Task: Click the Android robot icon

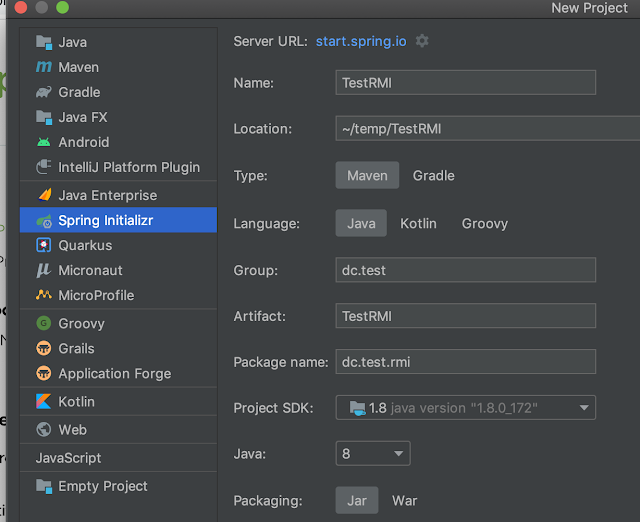Action: [44, 142]
